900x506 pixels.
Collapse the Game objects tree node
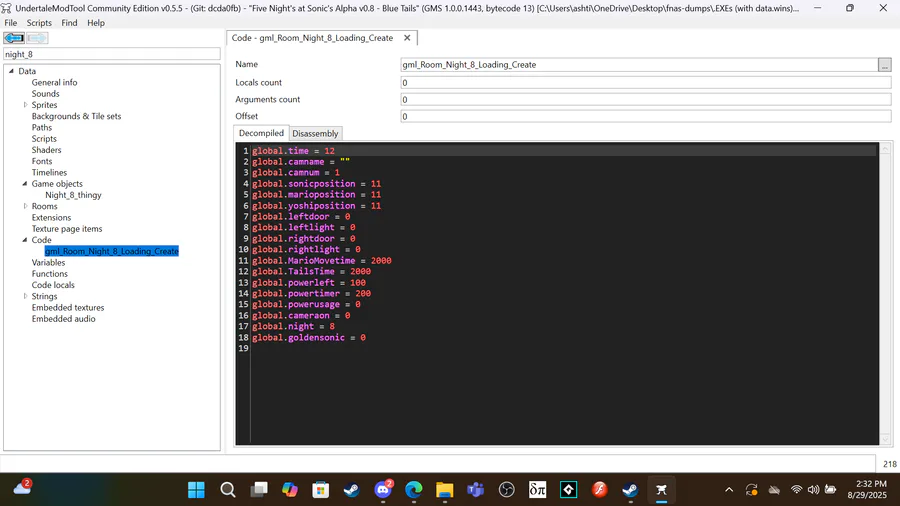pyautogui.click(x=25, y=184)
